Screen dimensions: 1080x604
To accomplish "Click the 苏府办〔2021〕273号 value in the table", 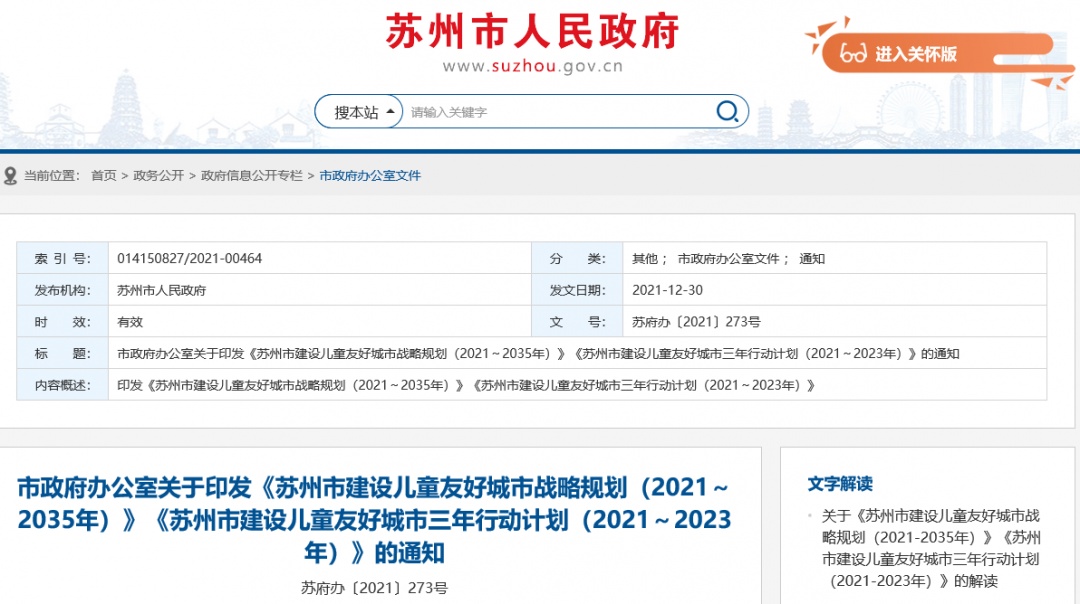I will [696, 323].
